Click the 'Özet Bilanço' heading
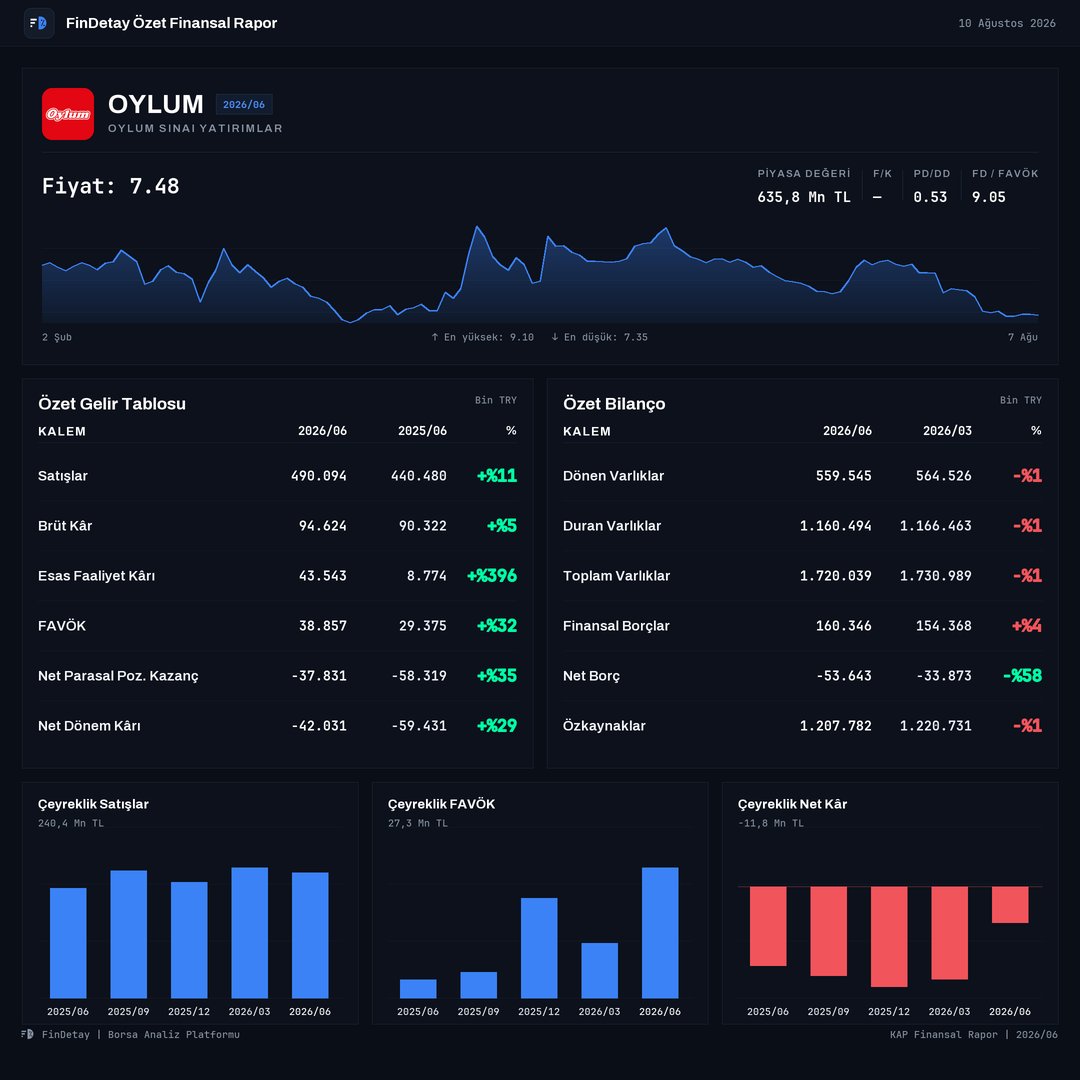The image size is (1080, 1080). point(614,404)
